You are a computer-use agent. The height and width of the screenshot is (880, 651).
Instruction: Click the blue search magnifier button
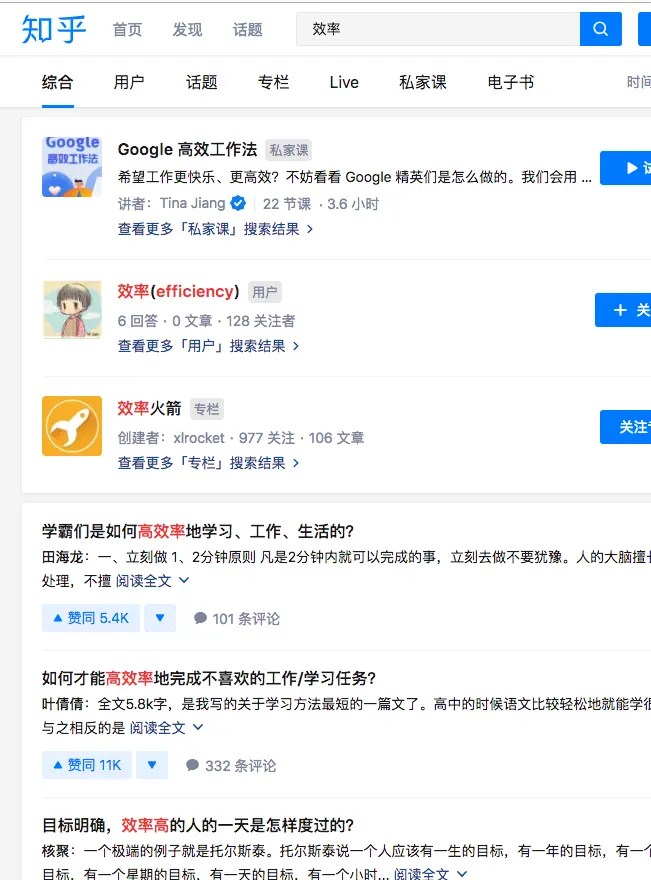(600, 29)
